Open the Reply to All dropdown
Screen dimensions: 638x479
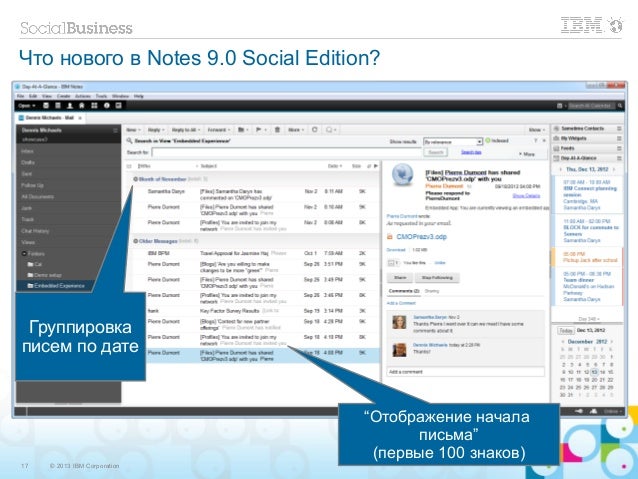(x=186, y=130)
